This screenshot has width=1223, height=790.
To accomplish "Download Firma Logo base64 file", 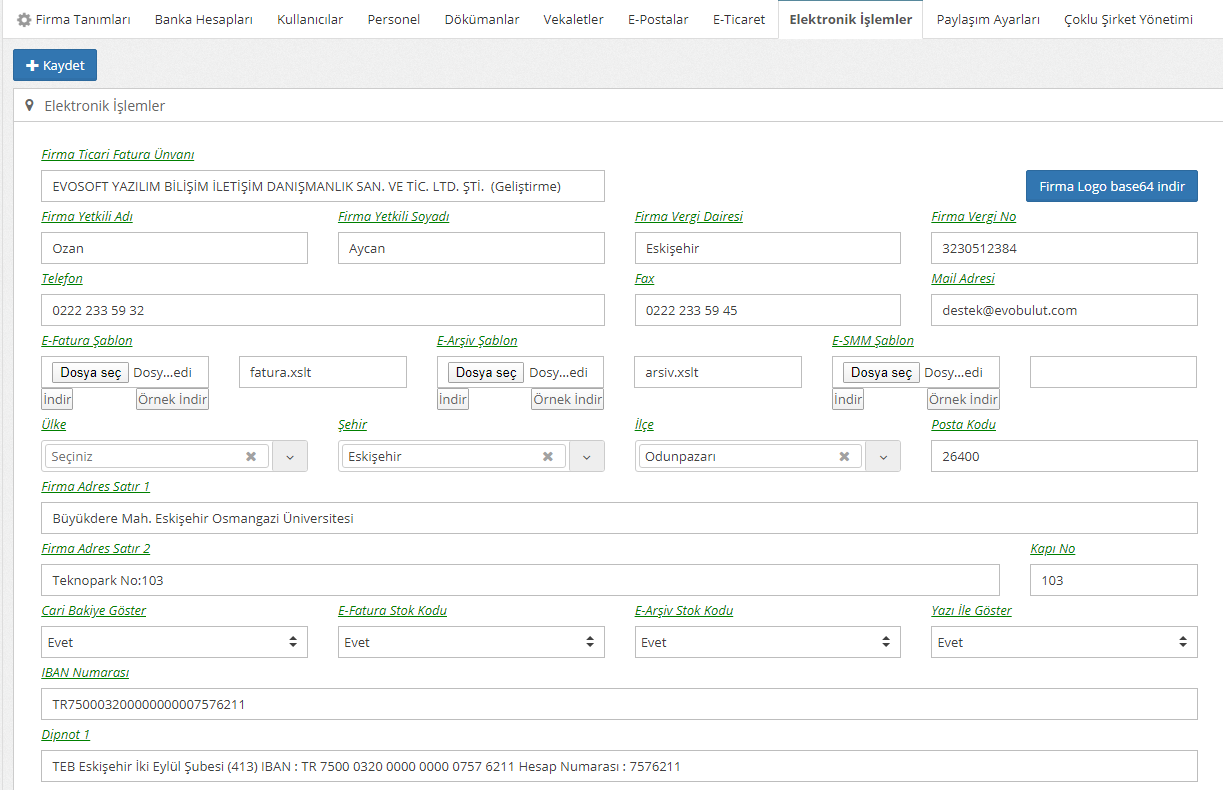I will (1111, 186).
